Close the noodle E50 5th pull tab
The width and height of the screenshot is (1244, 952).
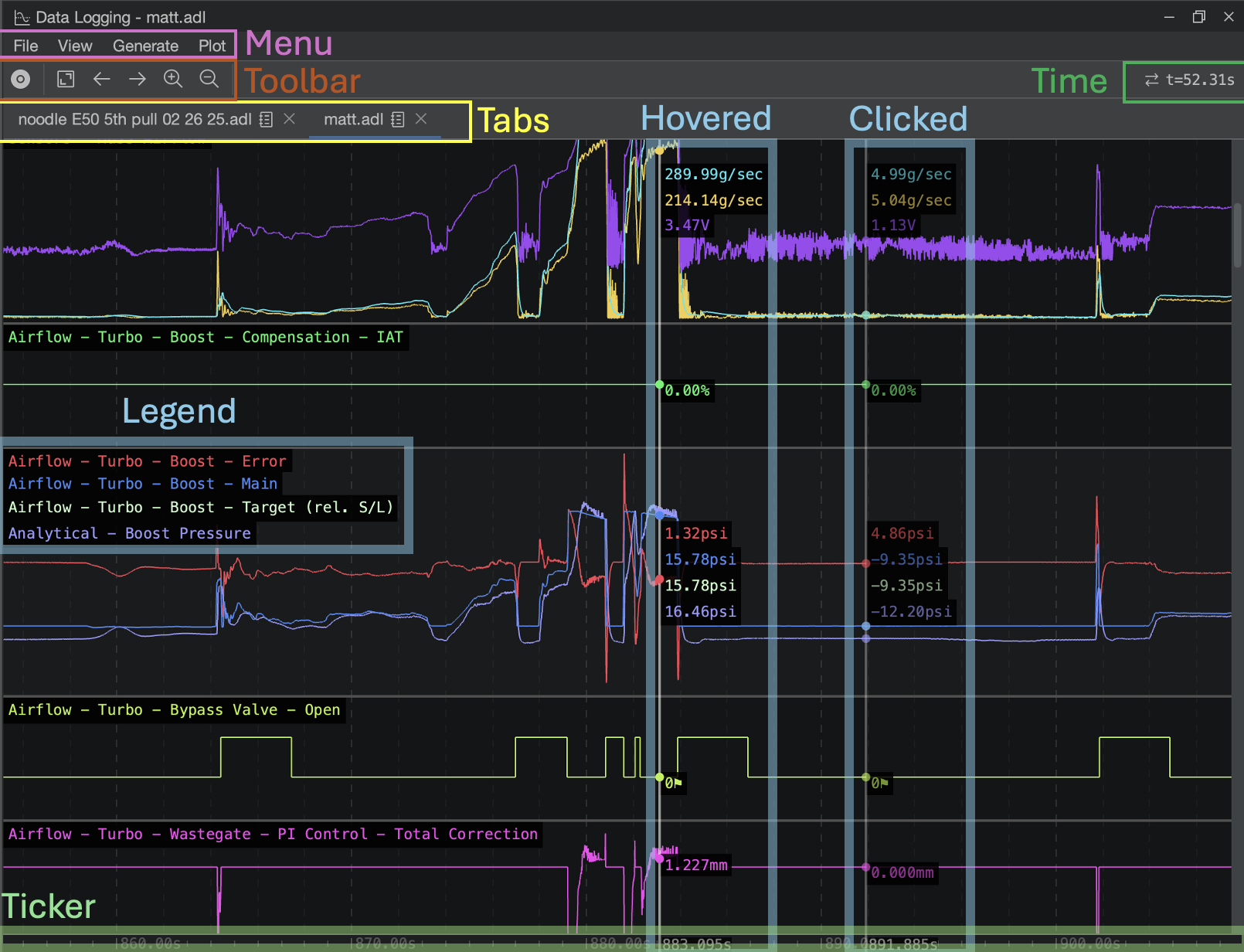pyautogui.click(x=290, y=119)
